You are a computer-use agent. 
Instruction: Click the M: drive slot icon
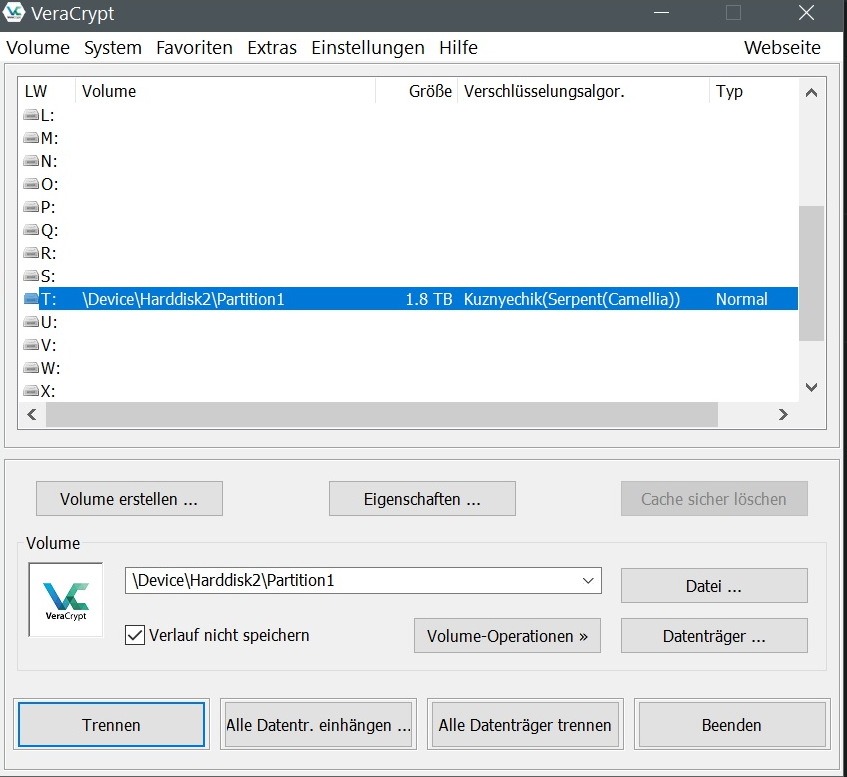[x=31, y=138]
